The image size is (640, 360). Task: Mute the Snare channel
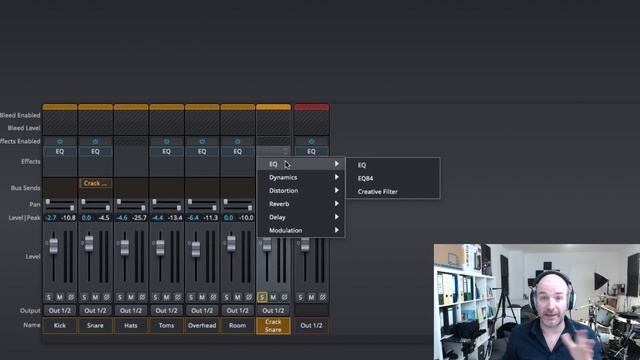pos(95,297)
